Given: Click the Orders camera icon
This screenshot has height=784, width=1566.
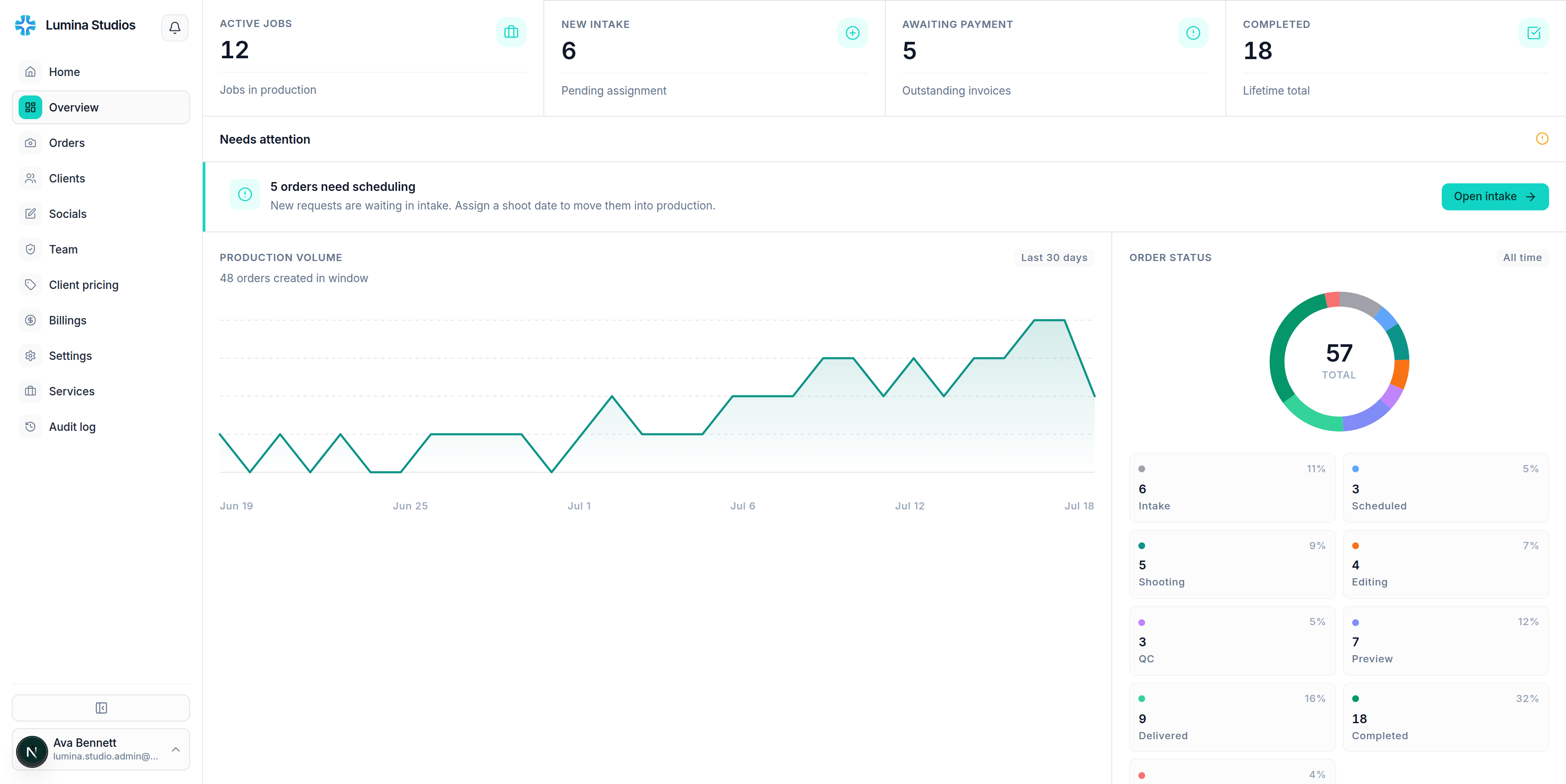Looking at the screenshot, I should click(x=30, y=143).
